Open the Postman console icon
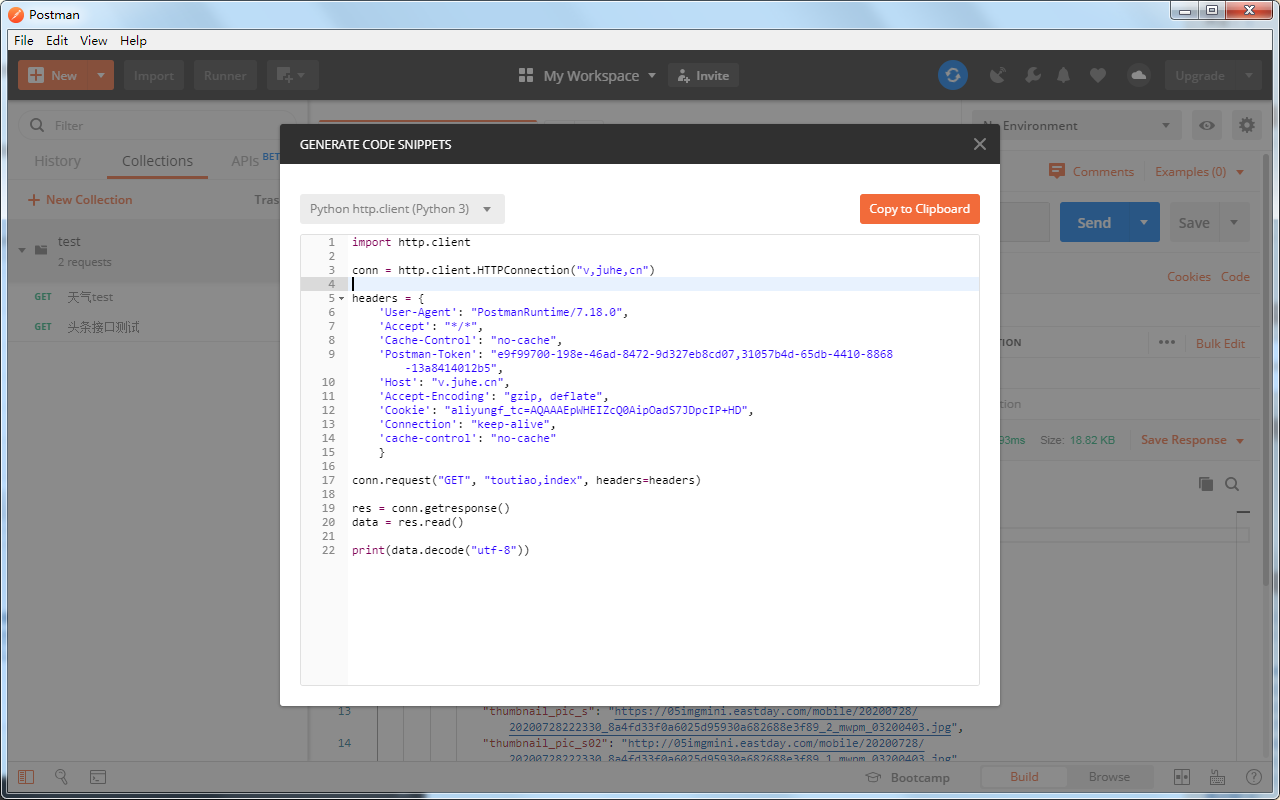The width and height of the screenshot is (1280, 800). coord(98,777)
